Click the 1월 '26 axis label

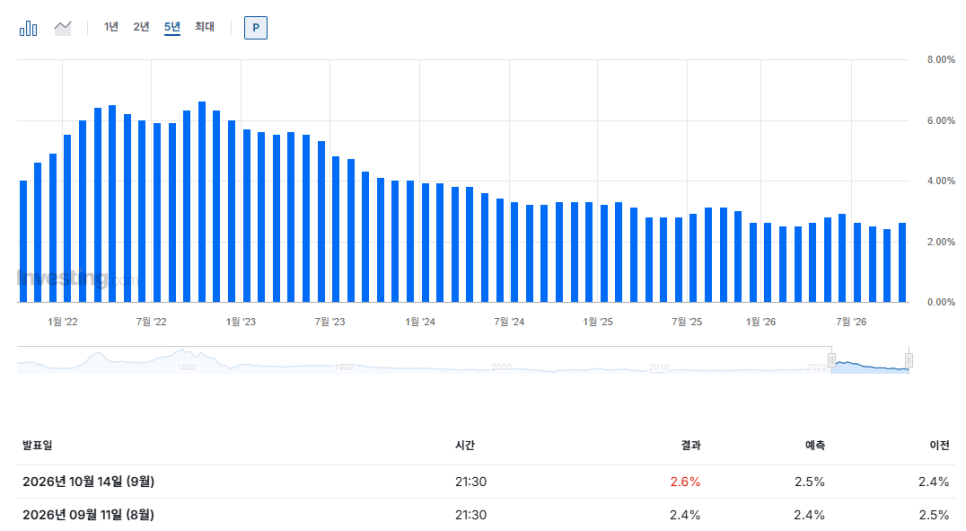(x=761, y=322)
